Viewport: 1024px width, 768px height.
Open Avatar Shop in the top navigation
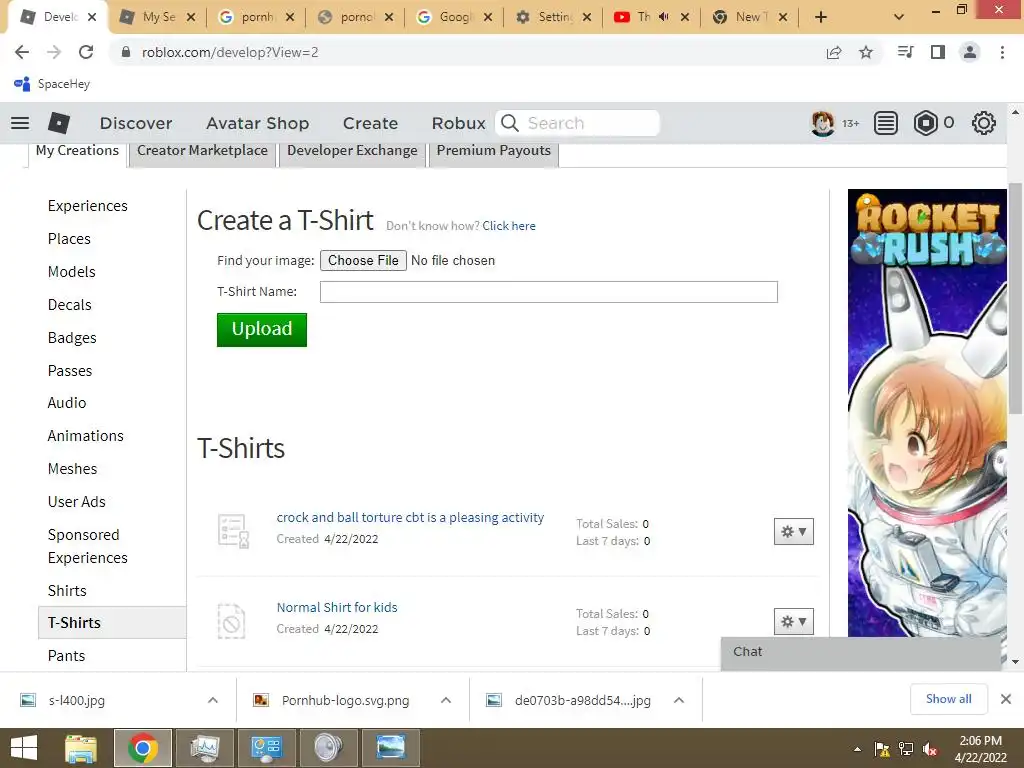257,123
